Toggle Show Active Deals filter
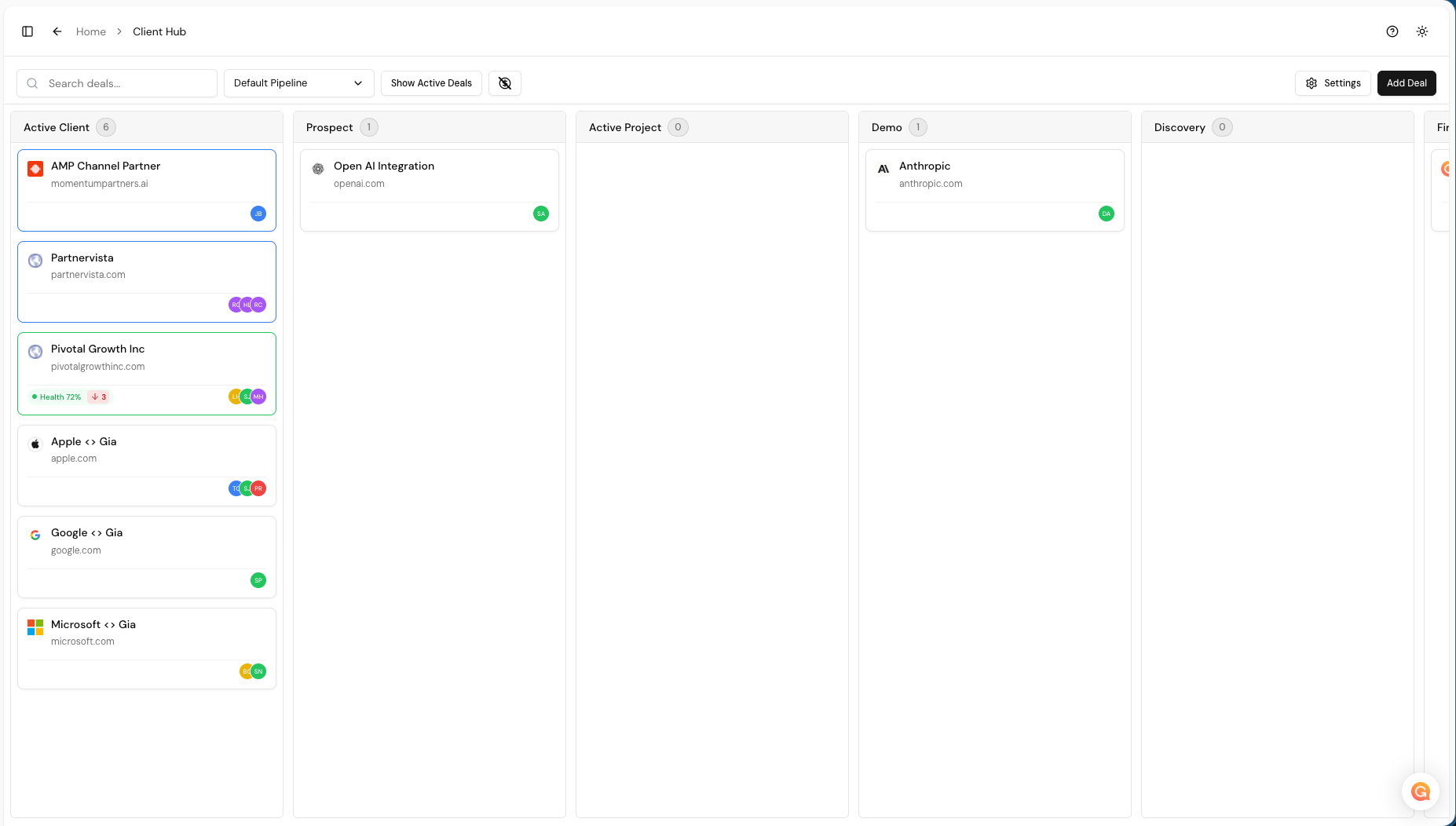 click(x=431, y=83)
